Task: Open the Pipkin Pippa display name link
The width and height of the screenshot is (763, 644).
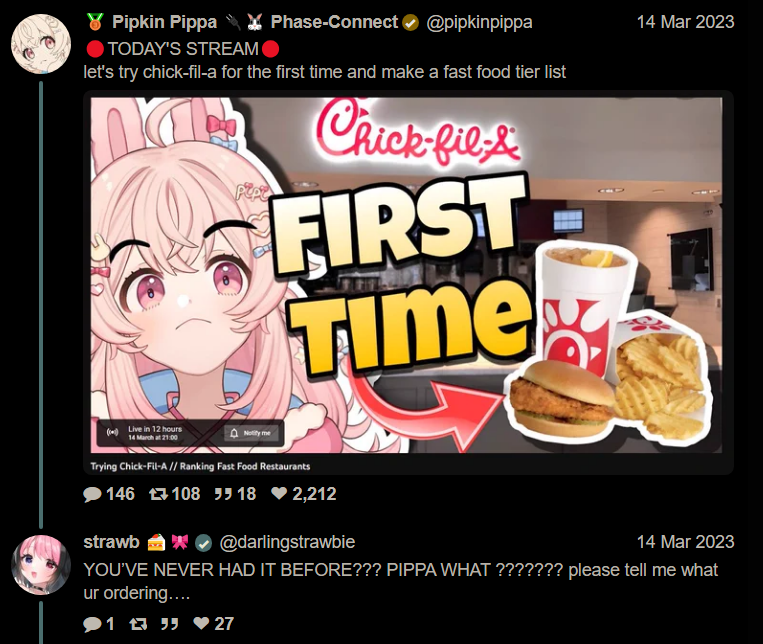Action: (164, 22)
